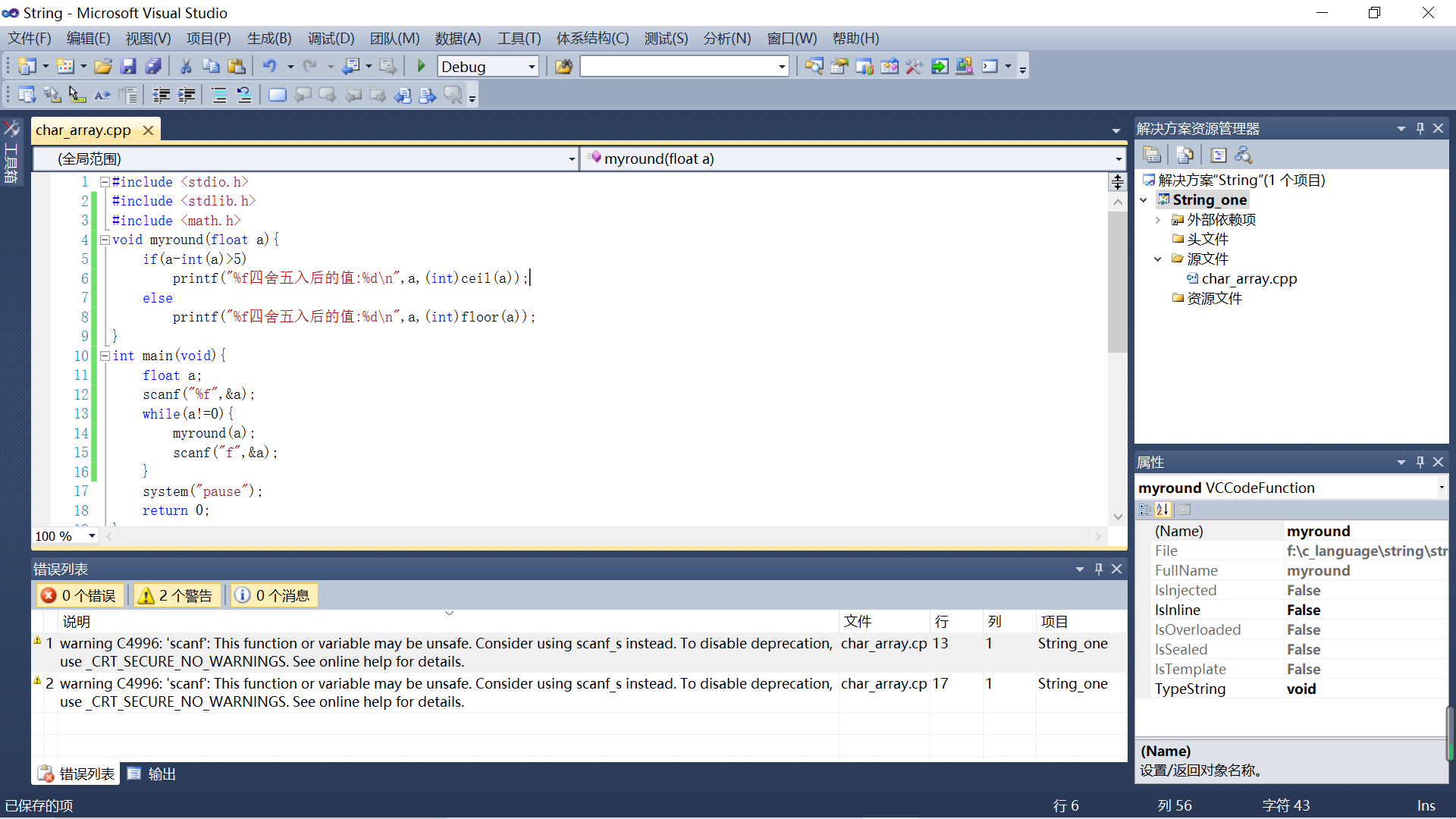The height and width of the screenshot is (819, 1456).
Task: Click the Open File folder icon
Action: (103, 67)
